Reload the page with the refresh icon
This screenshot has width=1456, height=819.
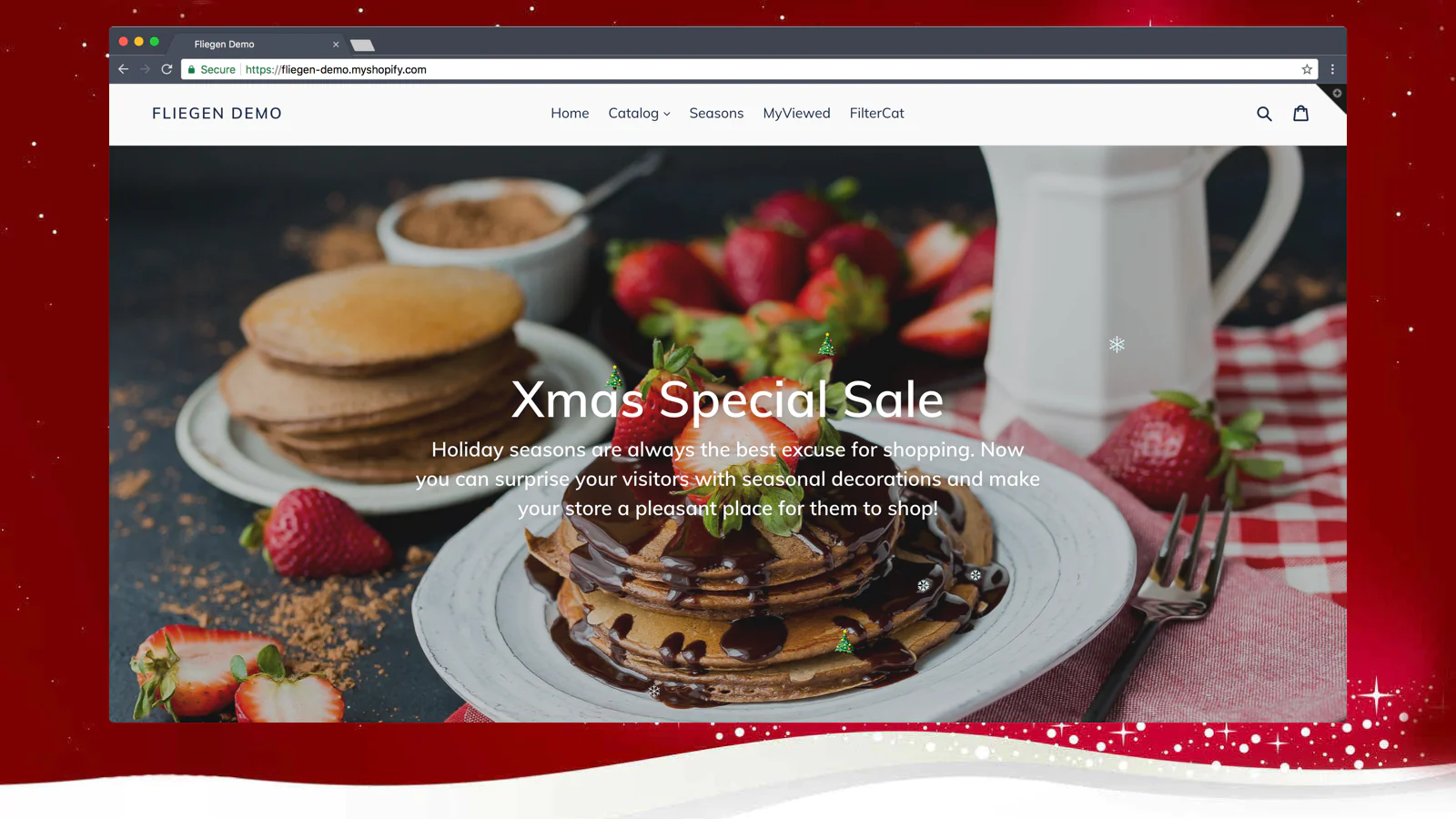(x=167, y=69)
